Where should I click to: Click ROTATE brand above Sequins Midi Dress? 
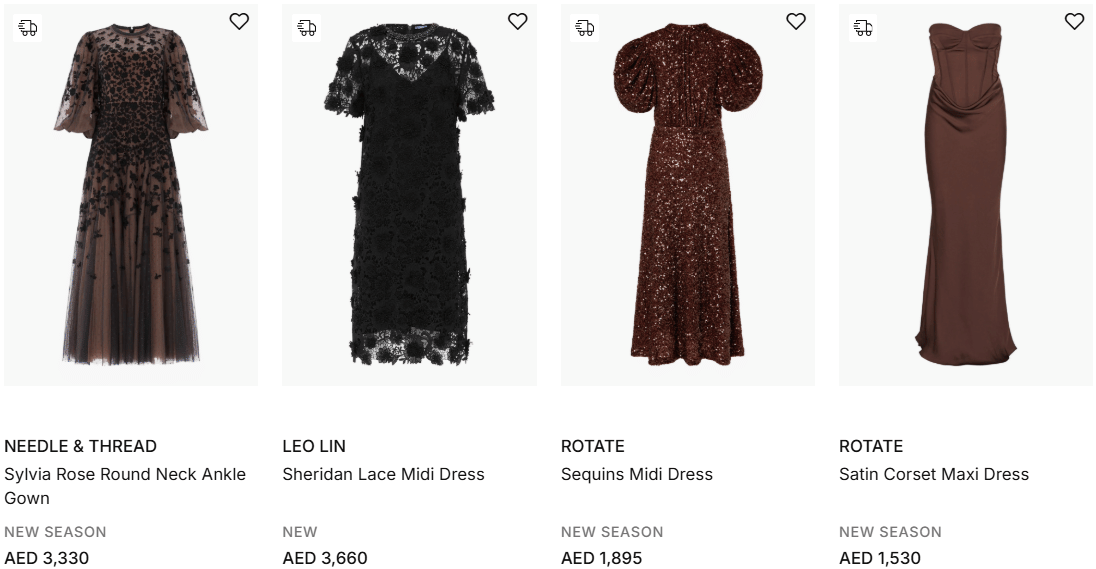592,446
